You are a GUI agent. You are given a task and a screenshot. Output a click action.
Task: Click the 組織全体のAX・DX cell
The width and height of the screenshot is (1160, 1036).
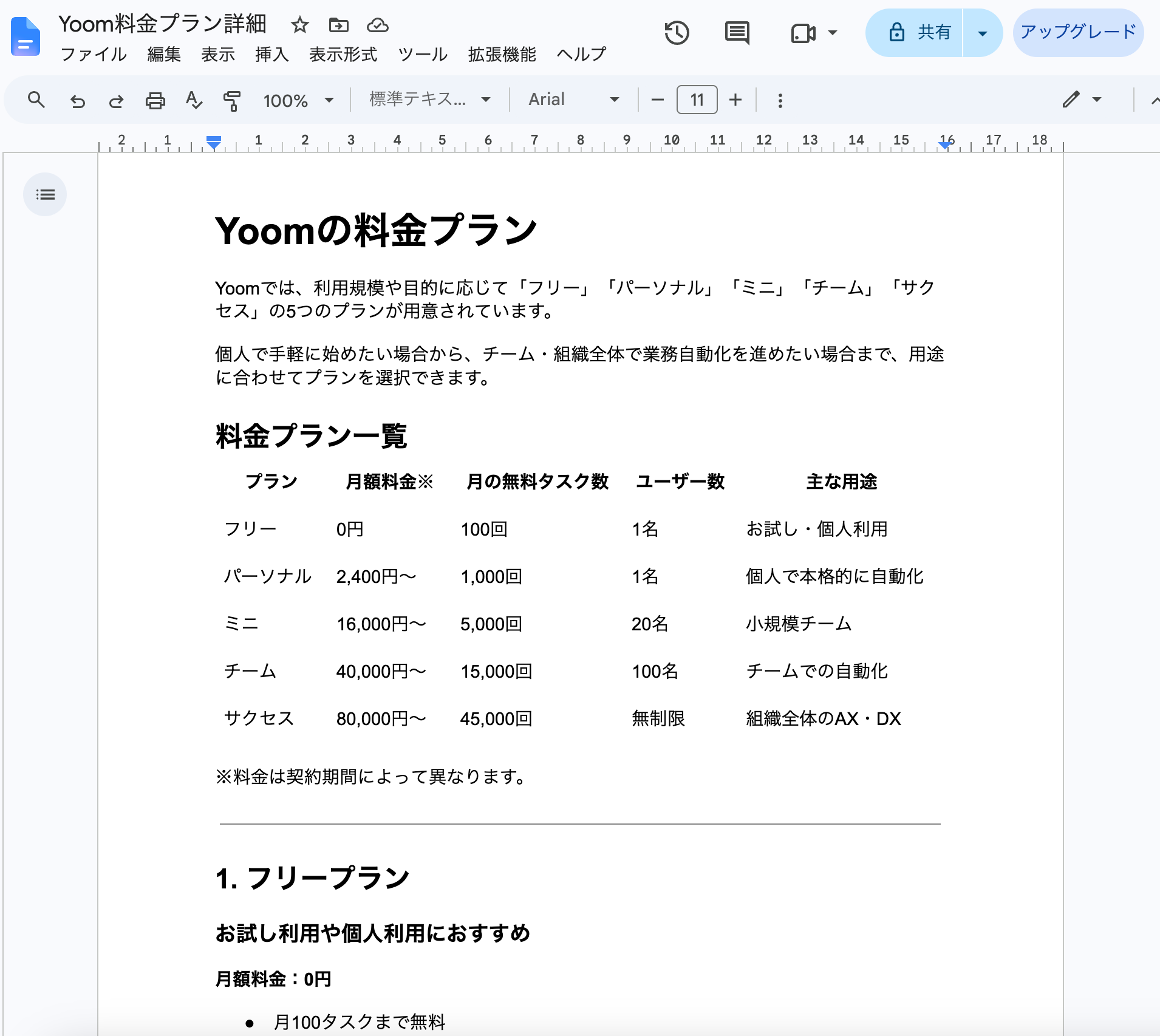pyautogui.click(x=824, y=718)
